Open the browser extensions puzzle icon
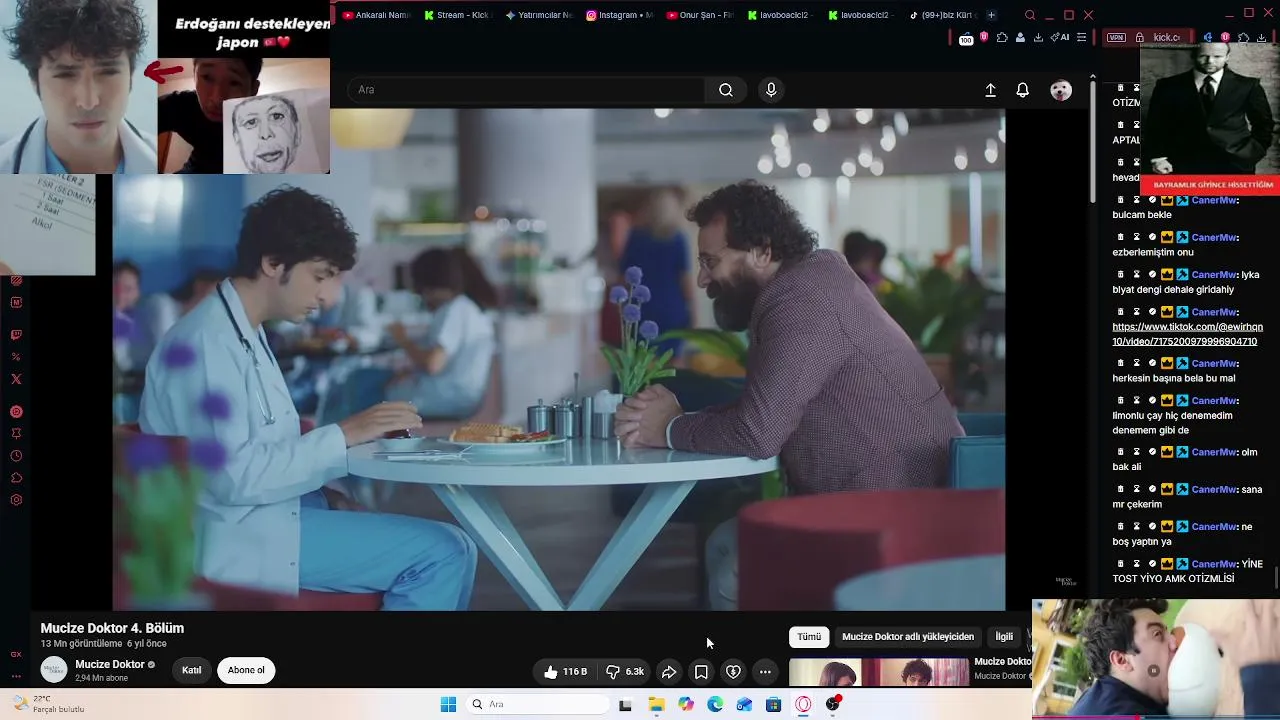The image size is (1280, 720). [x=1002, y=38]
